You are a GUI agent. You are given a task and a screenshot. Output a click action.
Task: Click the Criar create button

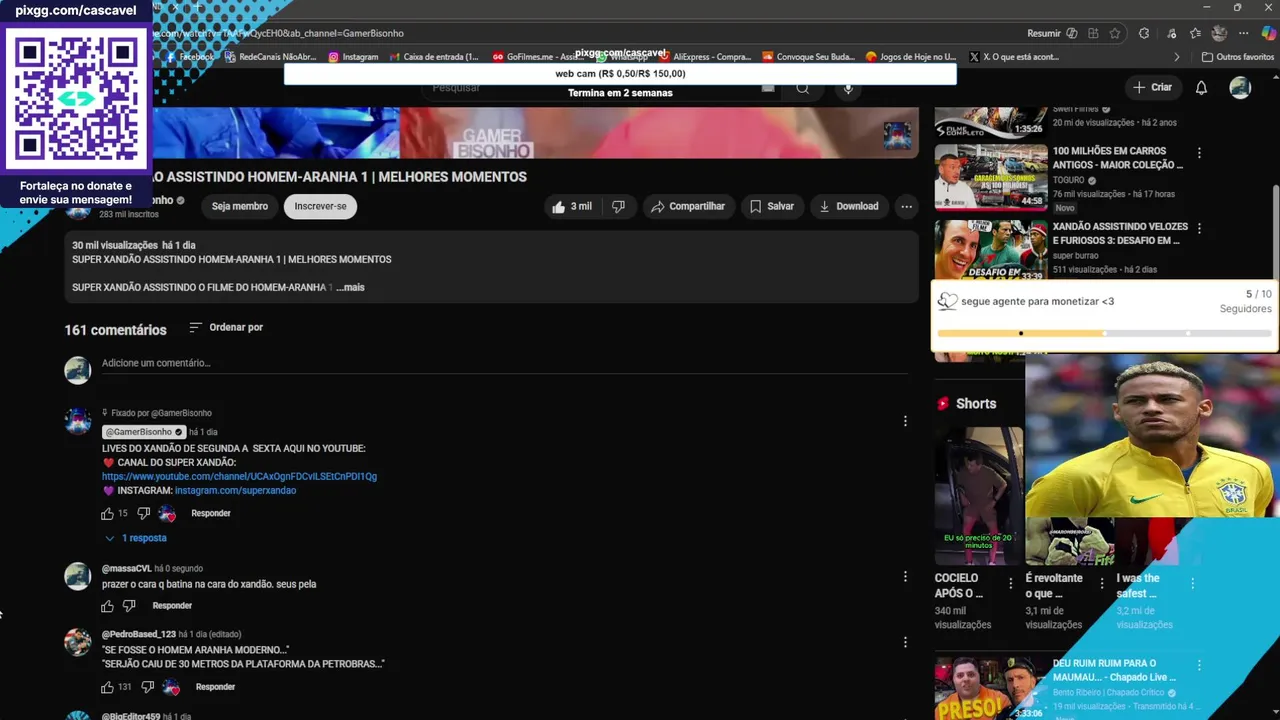pyautogui.click(x=1152, y=88)
